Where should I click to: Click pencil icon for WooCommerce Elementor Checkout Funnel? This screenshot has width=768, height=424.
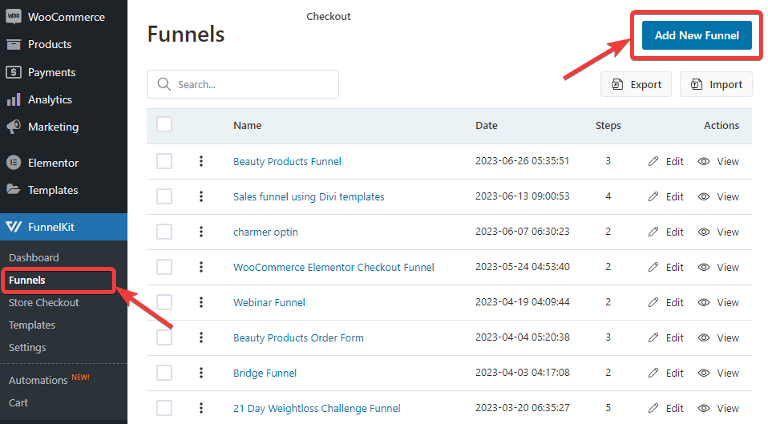coord(653,267)
